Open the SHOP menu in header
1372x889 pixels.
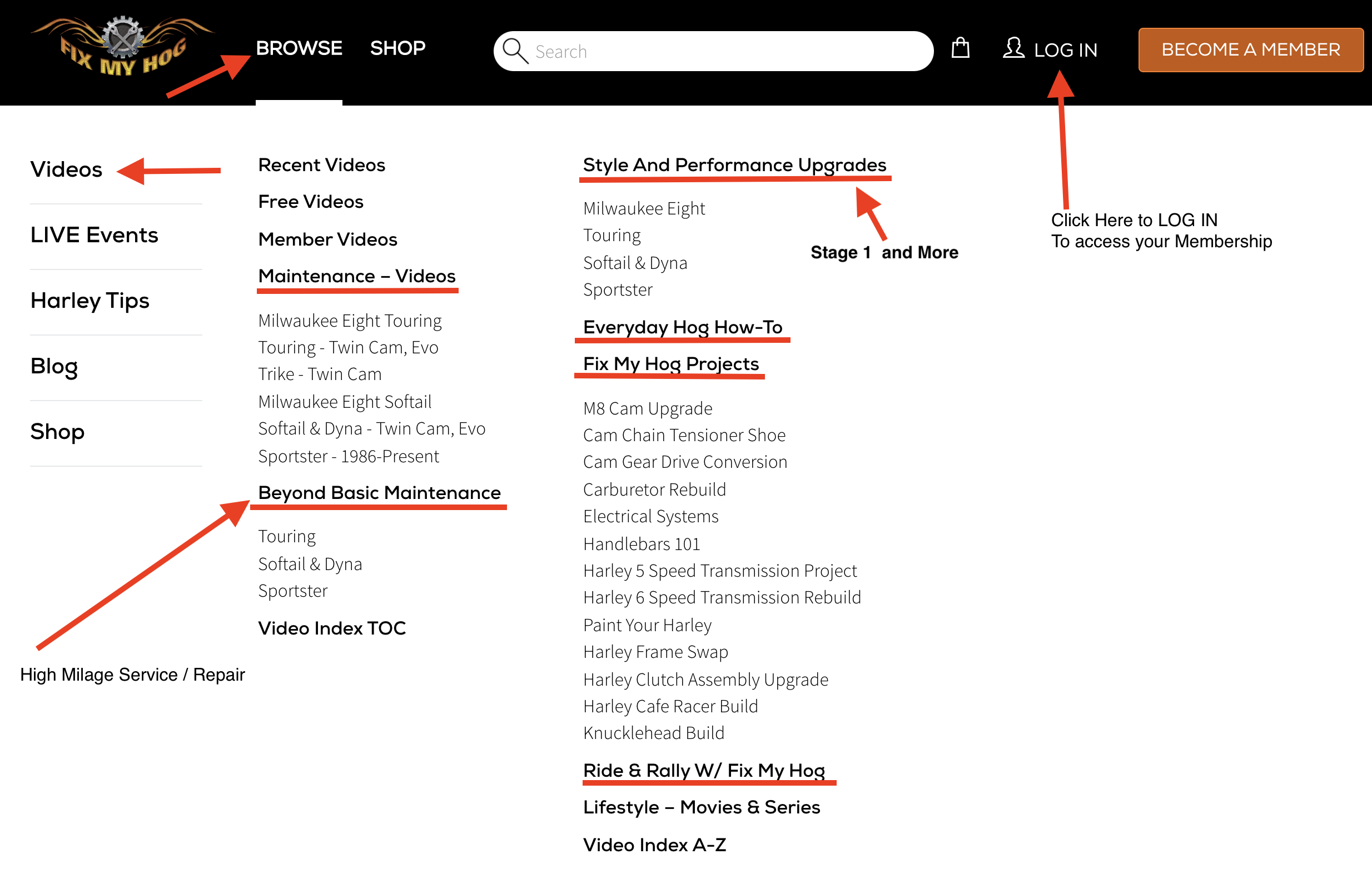click(x=398, y=48)
